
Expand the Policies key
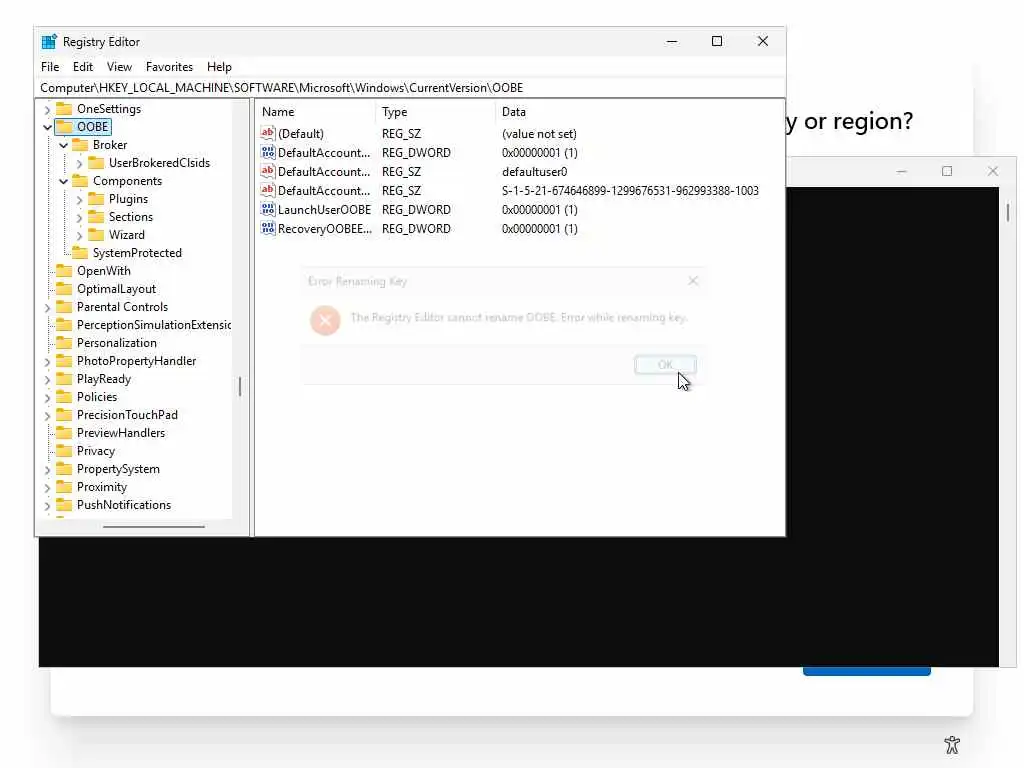(47, 397)
